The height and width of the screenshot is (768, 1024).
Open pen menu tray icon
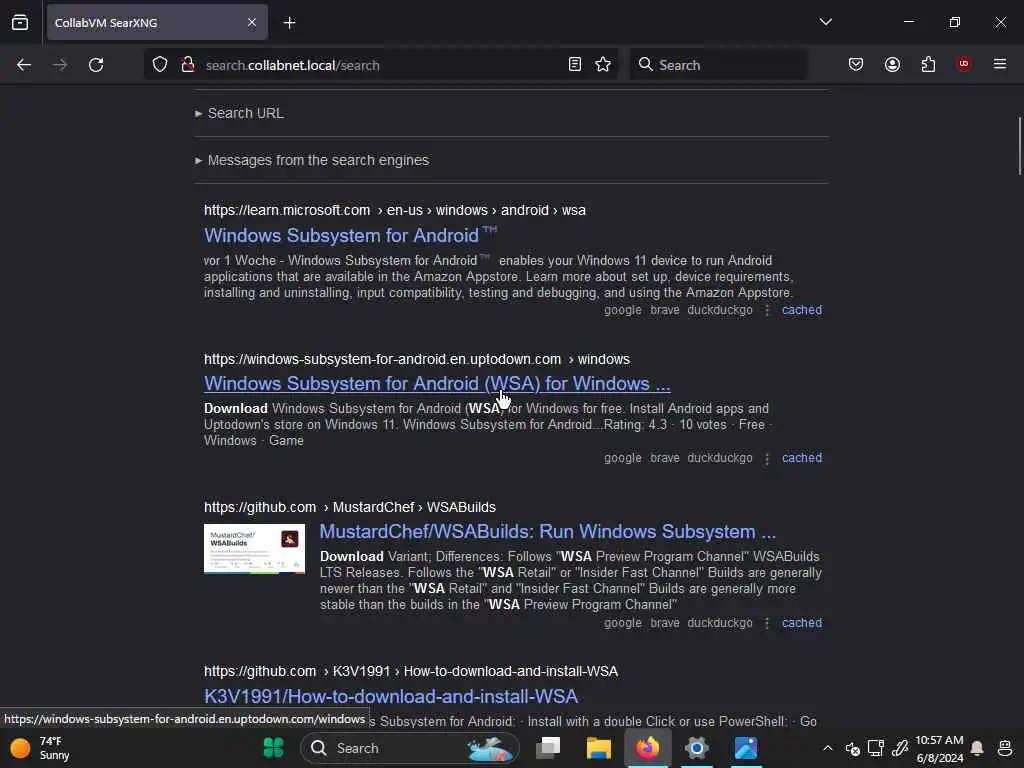(x=901, y=748)
